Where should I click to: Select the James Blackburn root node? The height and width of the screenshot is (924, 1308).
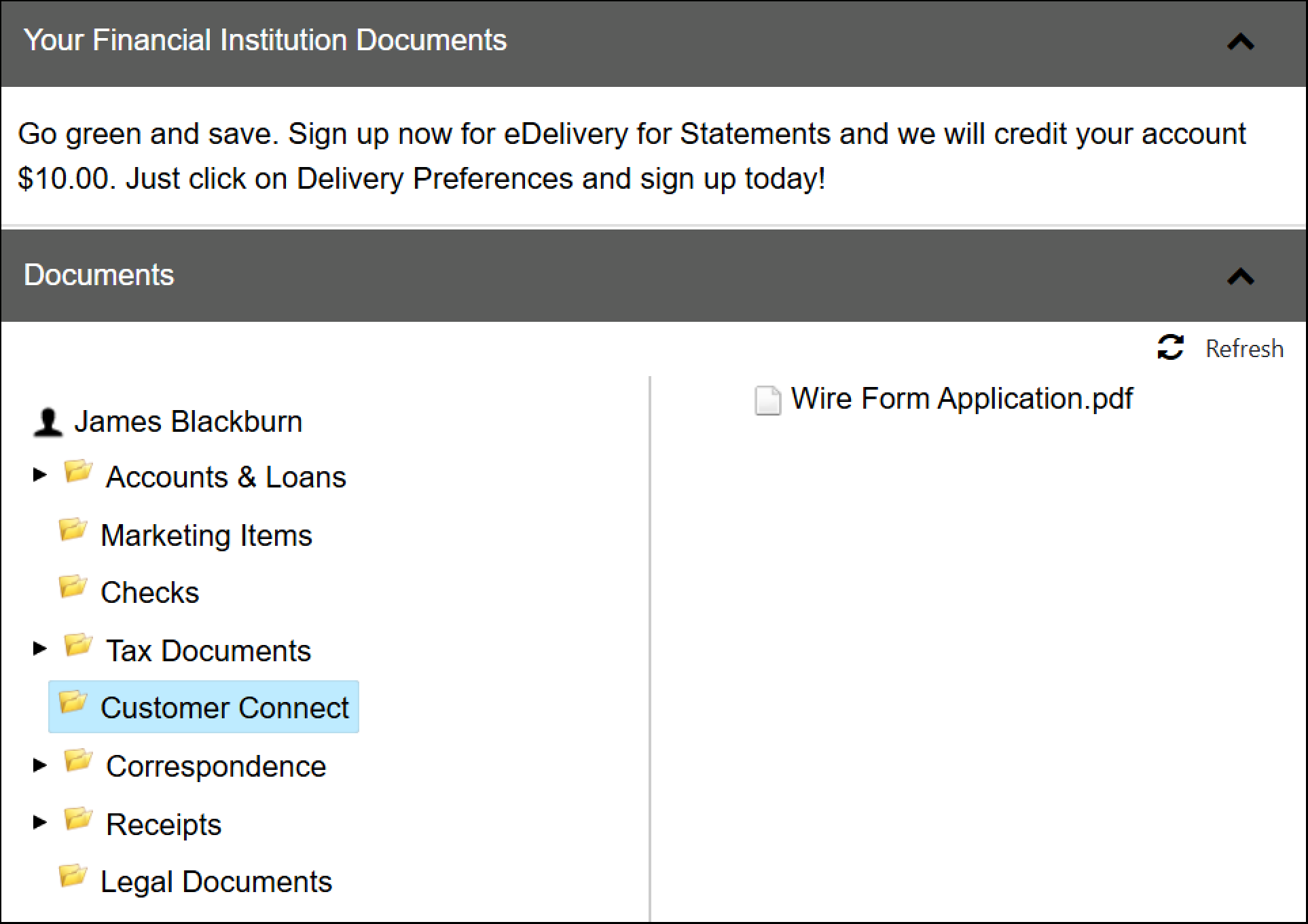(x=188, y=422)
